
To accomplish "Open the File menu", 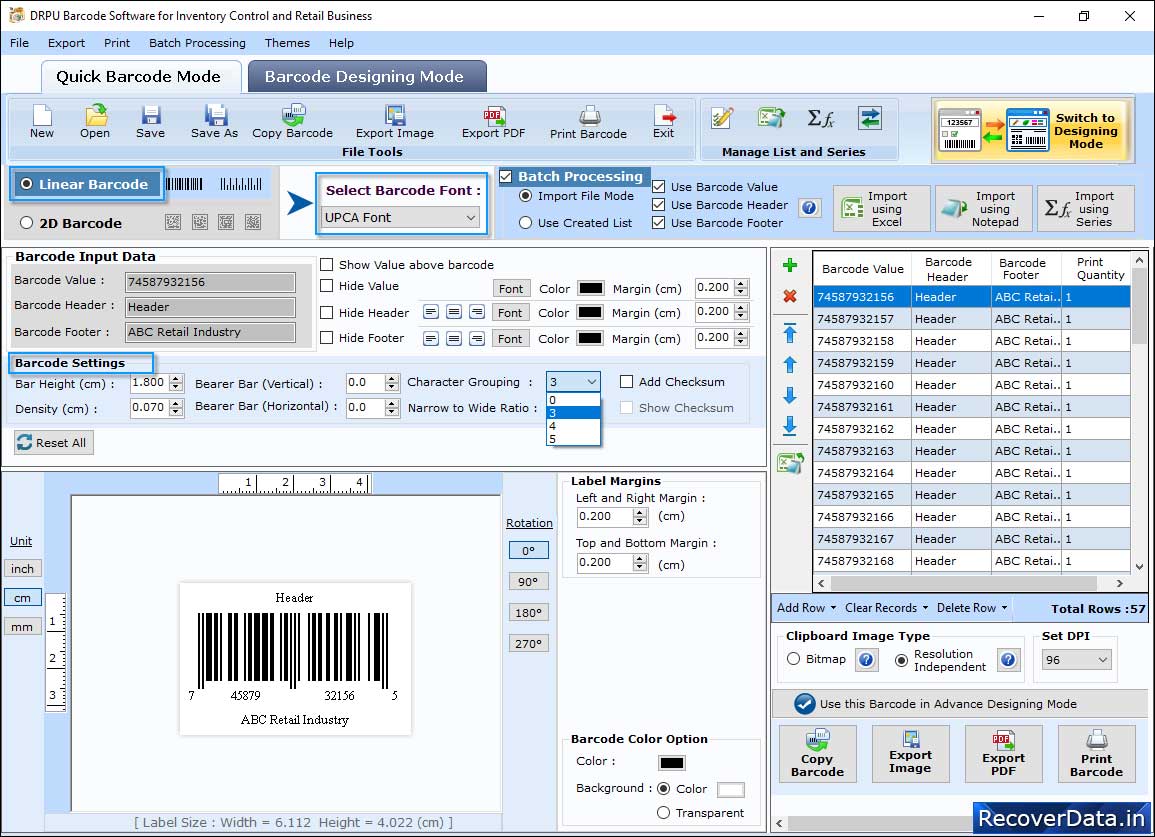I will point(19,43).
